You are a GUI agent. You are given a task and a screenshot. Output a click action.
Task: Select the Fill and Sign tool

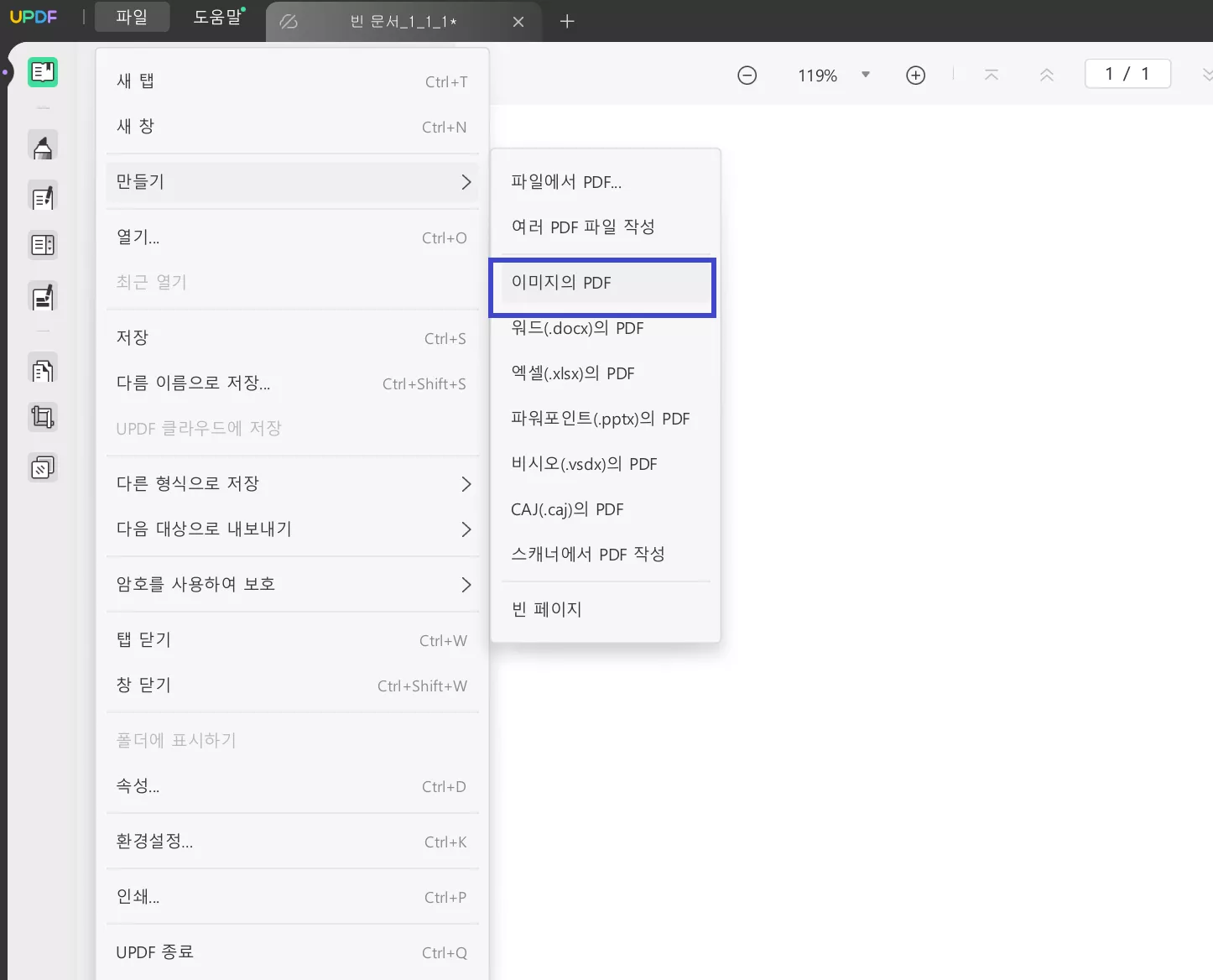pos(42,297)
